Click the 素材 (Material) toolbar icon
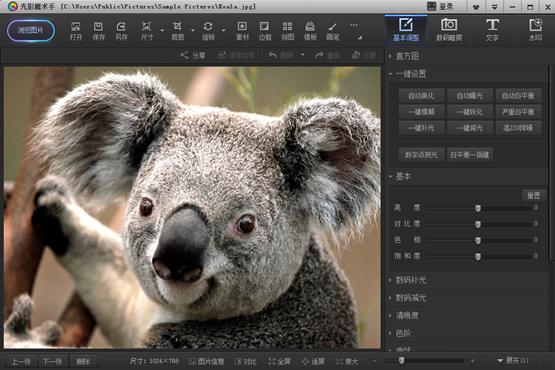555x370 pixels. 242,31
